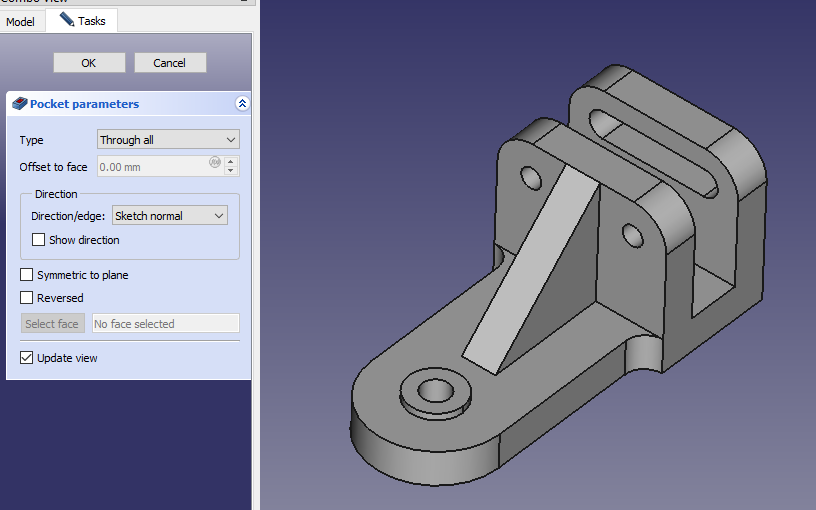Click the Pocket parameters icon
Image resolution: width=816 pixels, height=510 pixels.
click(x=19, y=104)
